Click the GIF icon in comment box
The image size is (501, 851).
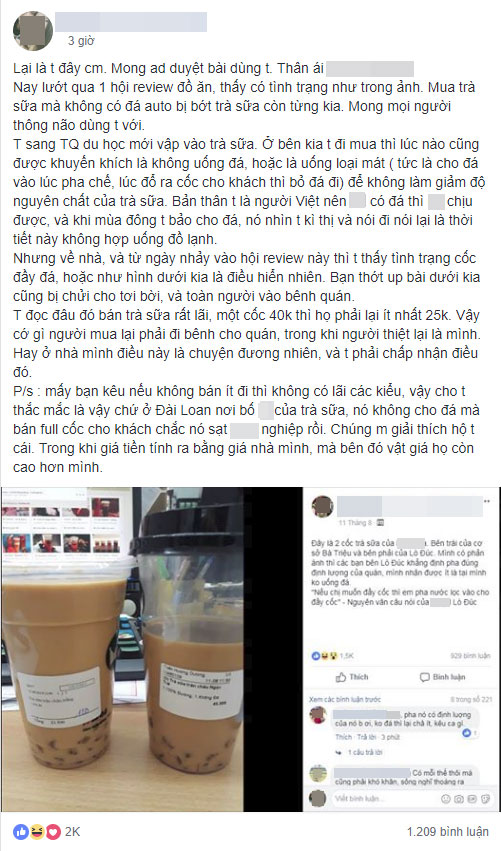(x=472, y=798)
